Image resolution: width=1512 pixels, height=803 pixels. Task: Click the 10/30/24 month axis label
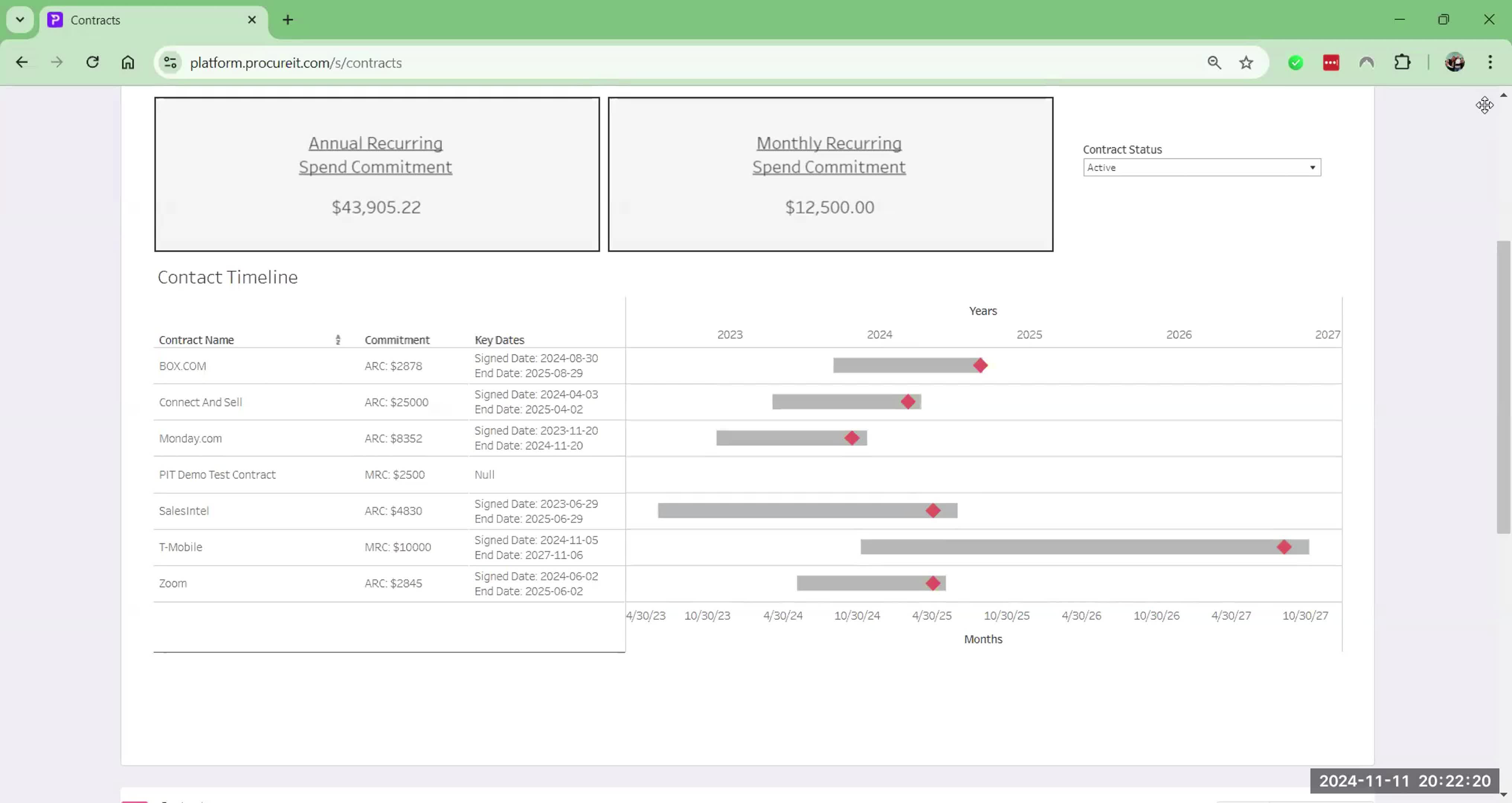(857, 616)
